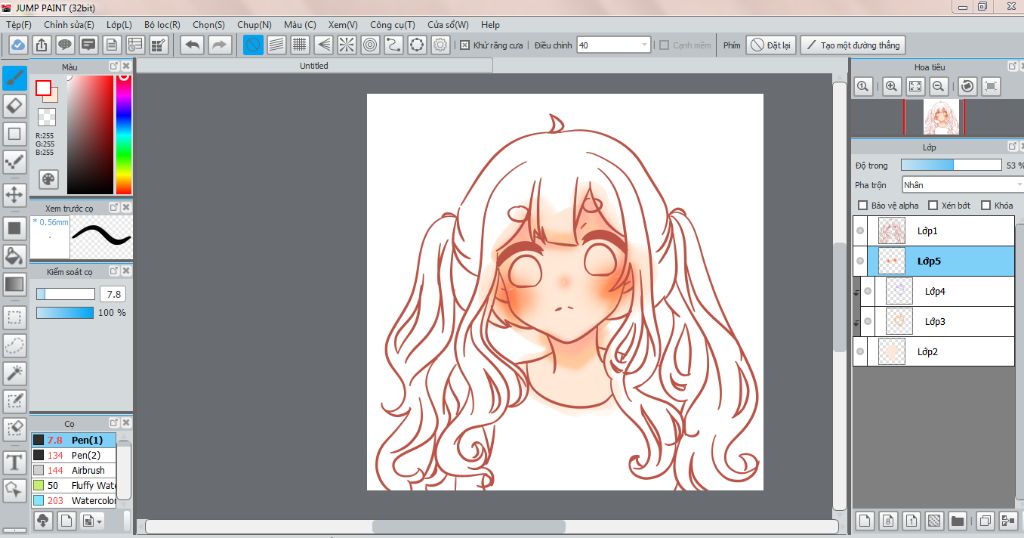Enable parallel lines snap guide
1024x538 pixels.
pyautogui.click(x=276, y=45)
